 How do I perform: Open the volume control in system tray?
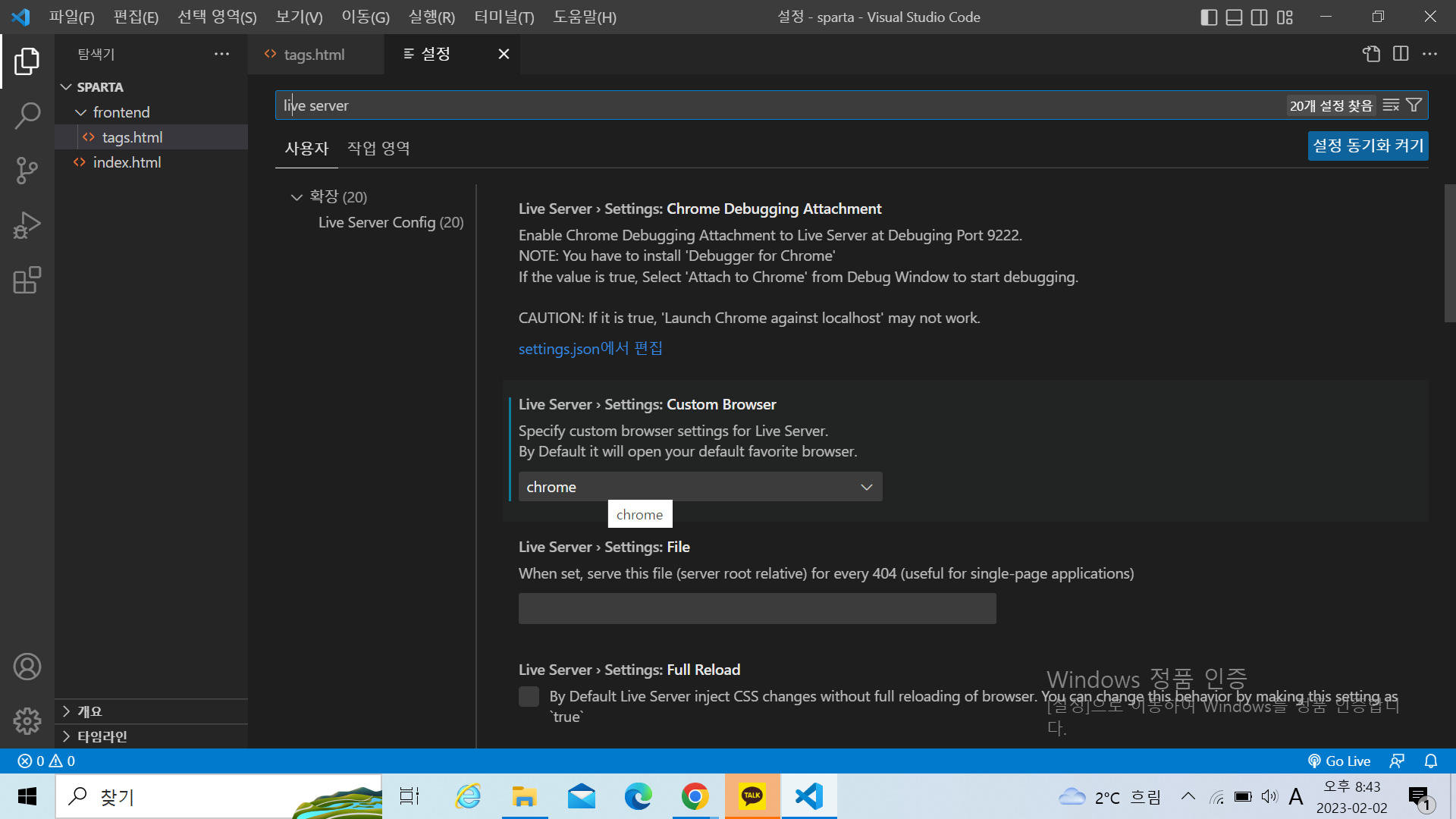pos(1269,796)
